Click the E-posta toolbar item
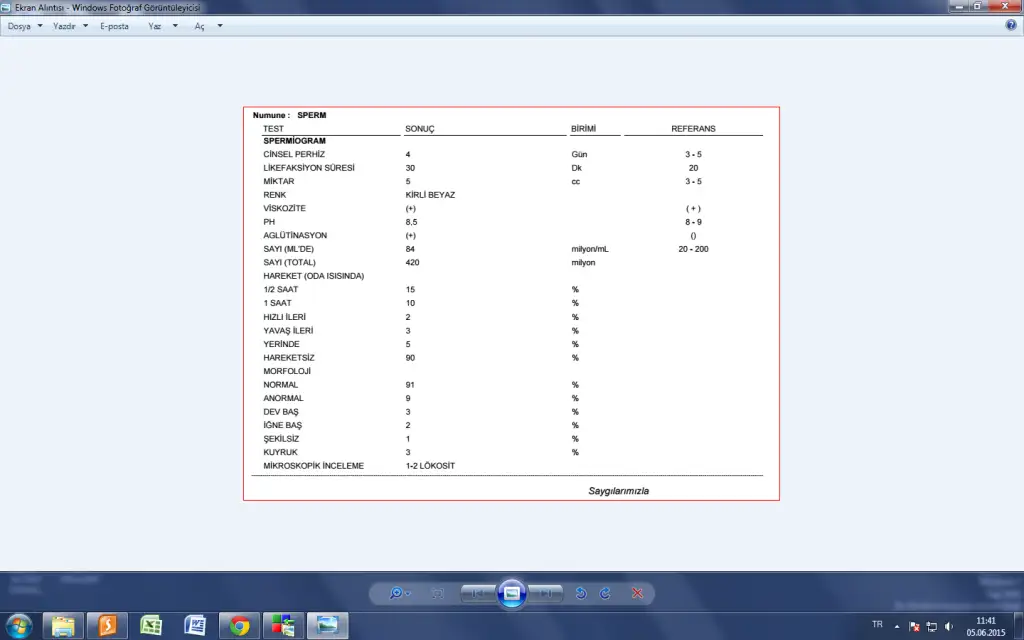This screenshot has height=640, width=1024. [114, 26]
